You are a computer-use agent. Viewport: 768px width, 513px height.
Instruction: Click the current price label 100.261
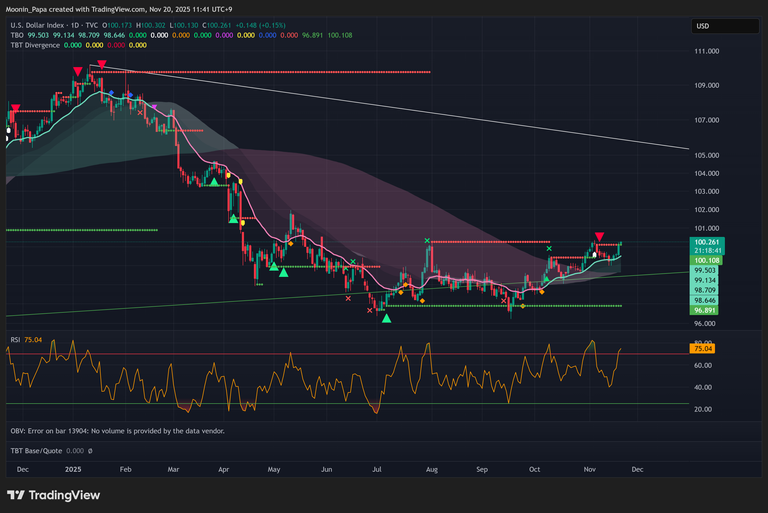point(706,242)
